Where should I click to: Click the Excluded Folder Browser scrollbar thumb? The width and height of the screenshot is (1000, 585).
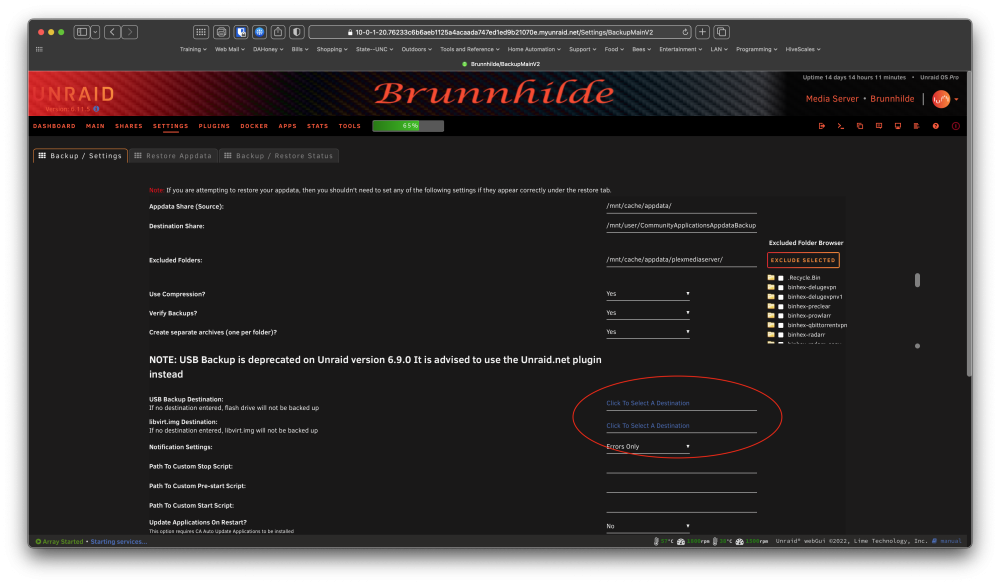click(x=917, y=280)
